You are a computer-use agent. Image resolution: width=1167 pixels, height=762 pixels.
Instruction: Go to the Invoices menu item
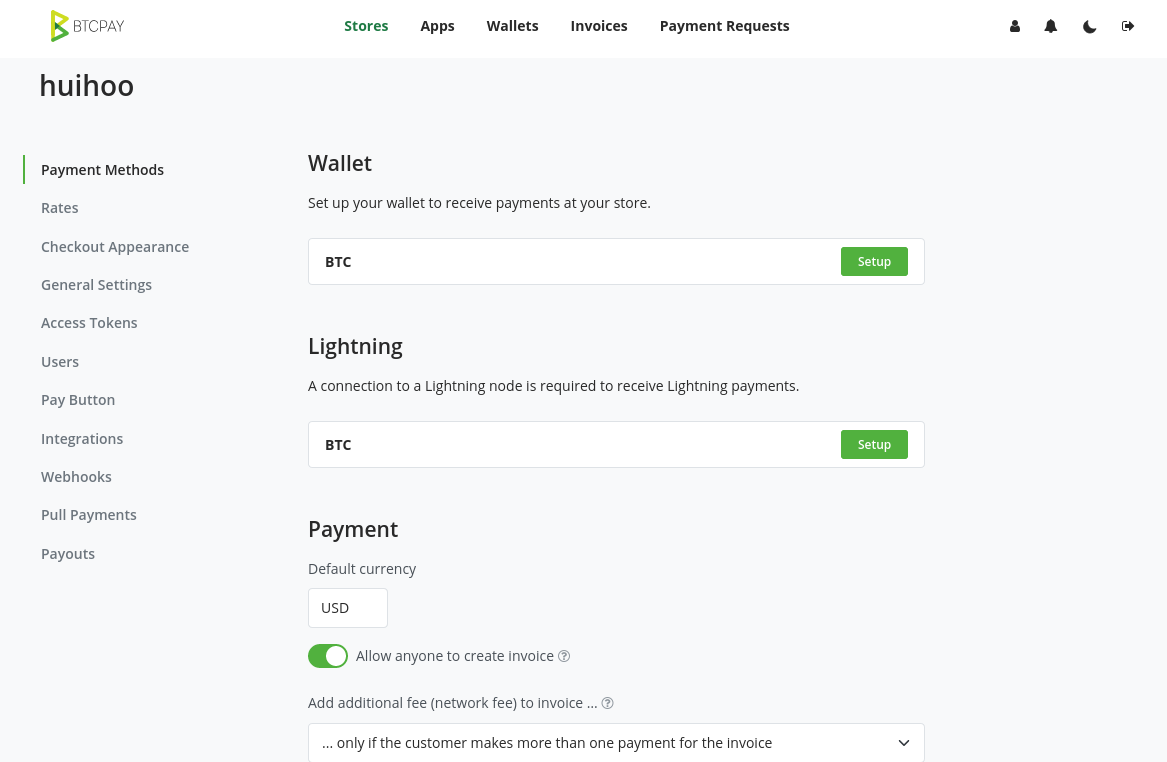(x=599, y=26)
